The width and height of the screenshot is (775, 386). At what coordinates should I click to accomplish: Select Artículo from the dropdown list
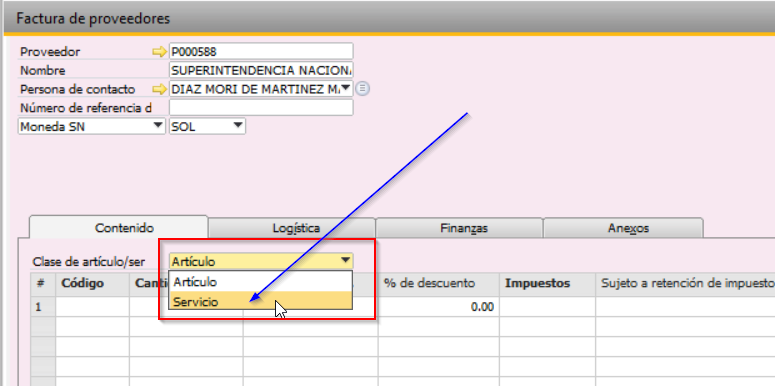click(260, 282)
